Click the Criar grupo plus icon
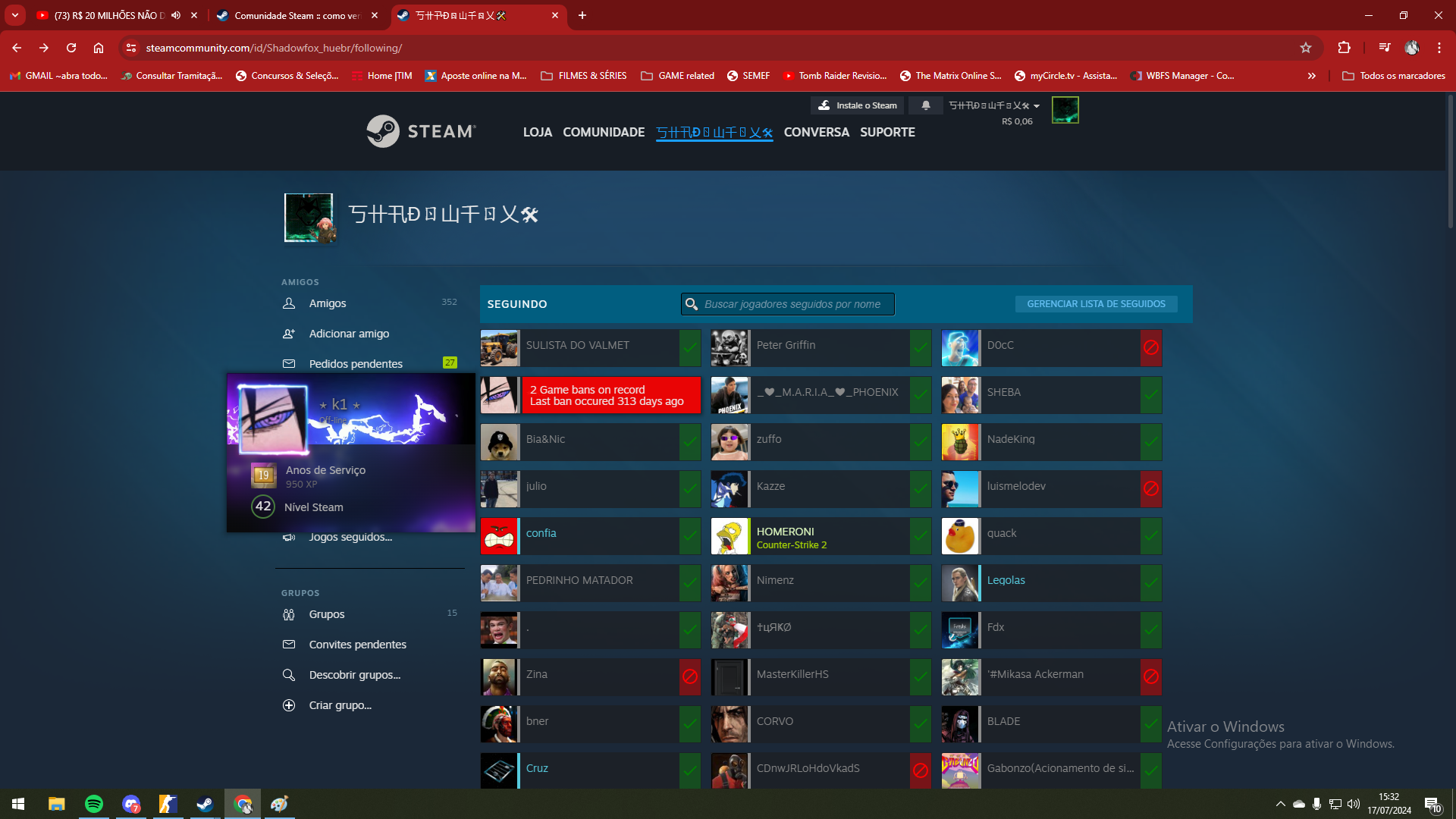The height and width of the screenshot is (819, 1456). click(289, 705)
